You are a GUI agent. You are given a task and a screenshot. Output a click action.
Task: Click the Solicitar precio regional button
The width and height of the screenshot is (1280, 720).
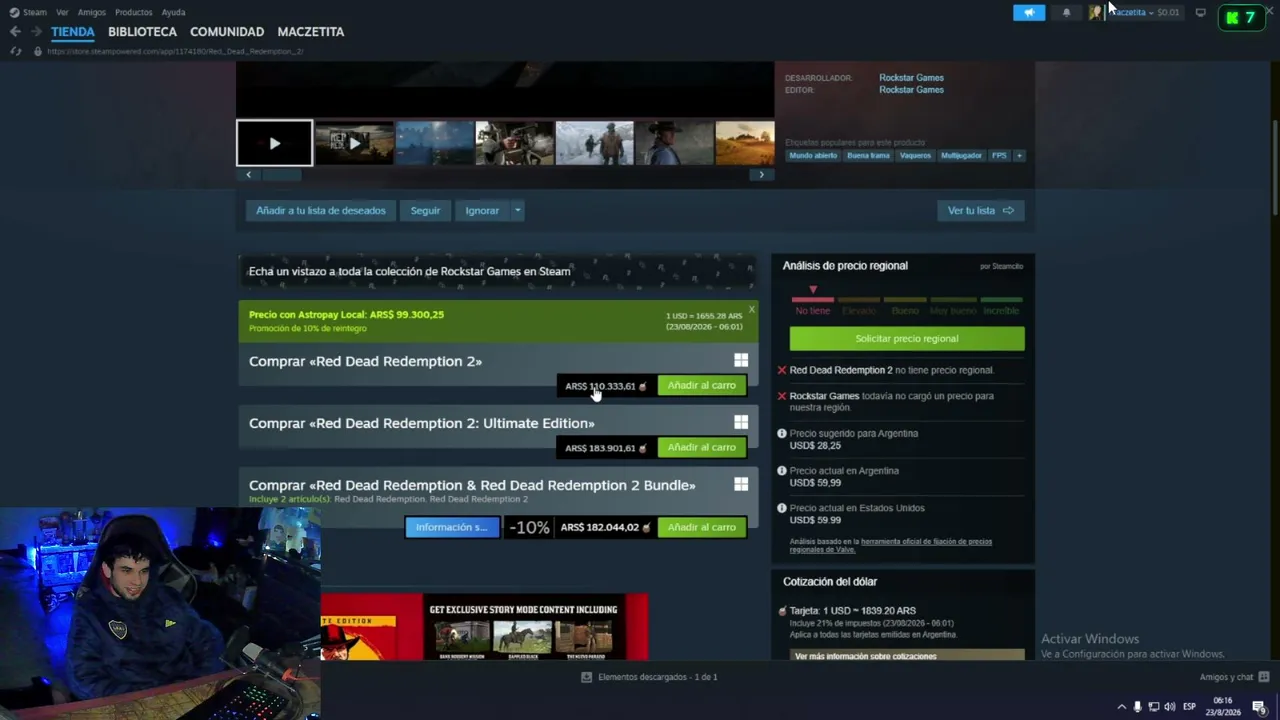coord(907,339)
